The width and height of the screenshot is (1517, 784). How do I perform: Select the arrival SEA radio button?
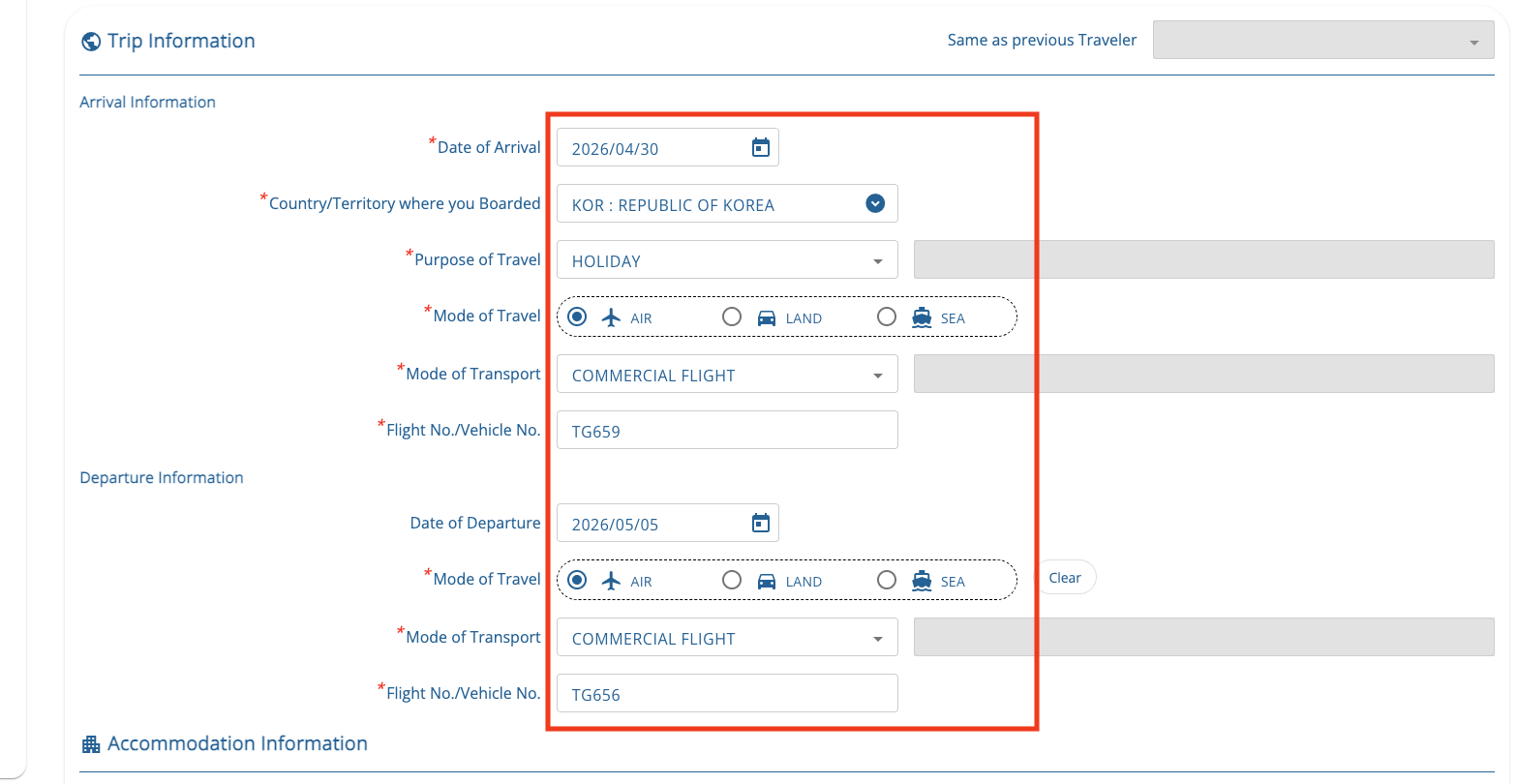click(887, 317)
